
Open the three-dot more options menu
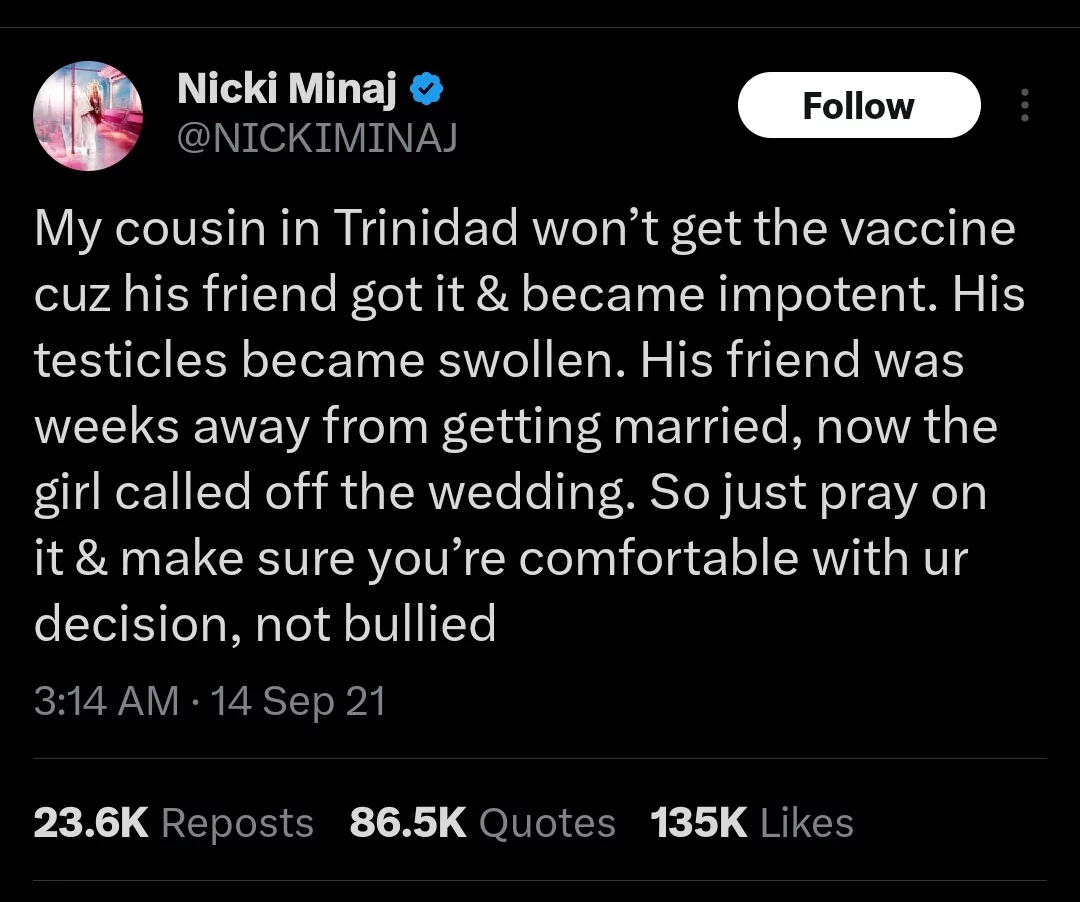(1025, 105)
